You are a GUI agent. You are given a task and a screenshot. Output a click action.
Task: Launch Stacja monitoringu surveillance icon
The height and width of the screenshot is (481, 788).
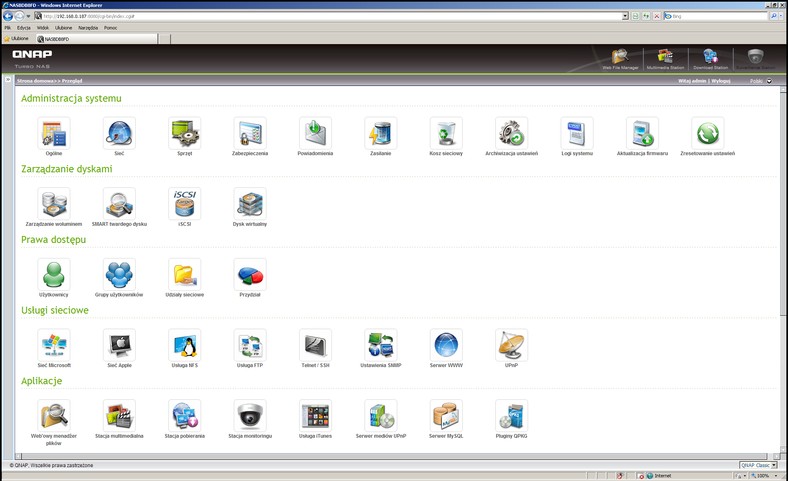(x=250, y=415)
